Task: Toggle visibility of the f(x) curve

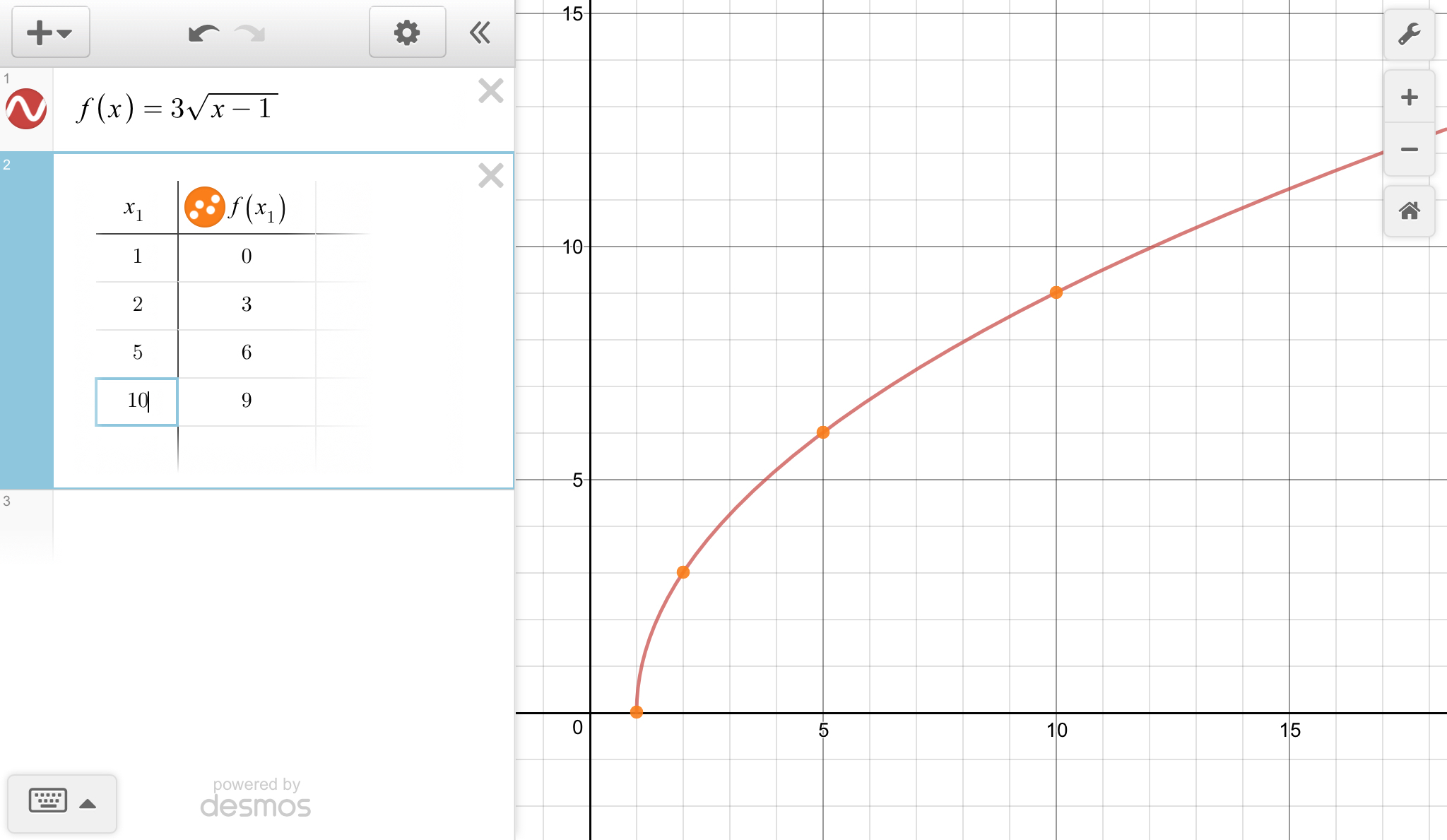Action: [26, 109]
